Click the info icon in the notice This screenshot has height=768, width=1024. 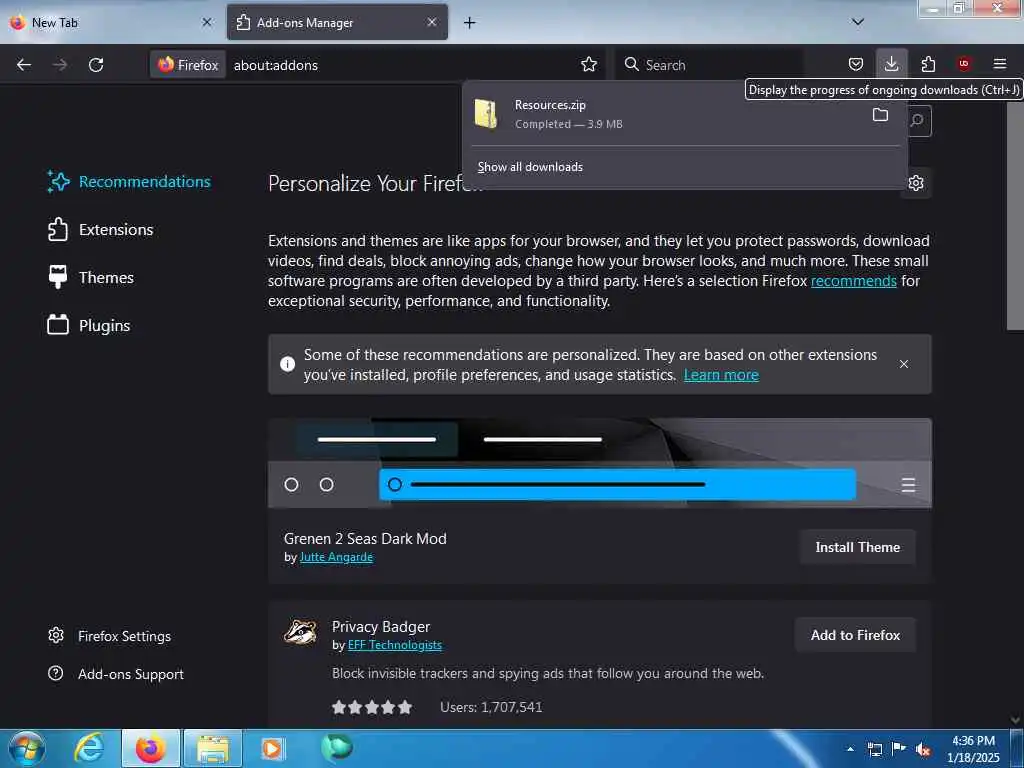coord(287,364)
